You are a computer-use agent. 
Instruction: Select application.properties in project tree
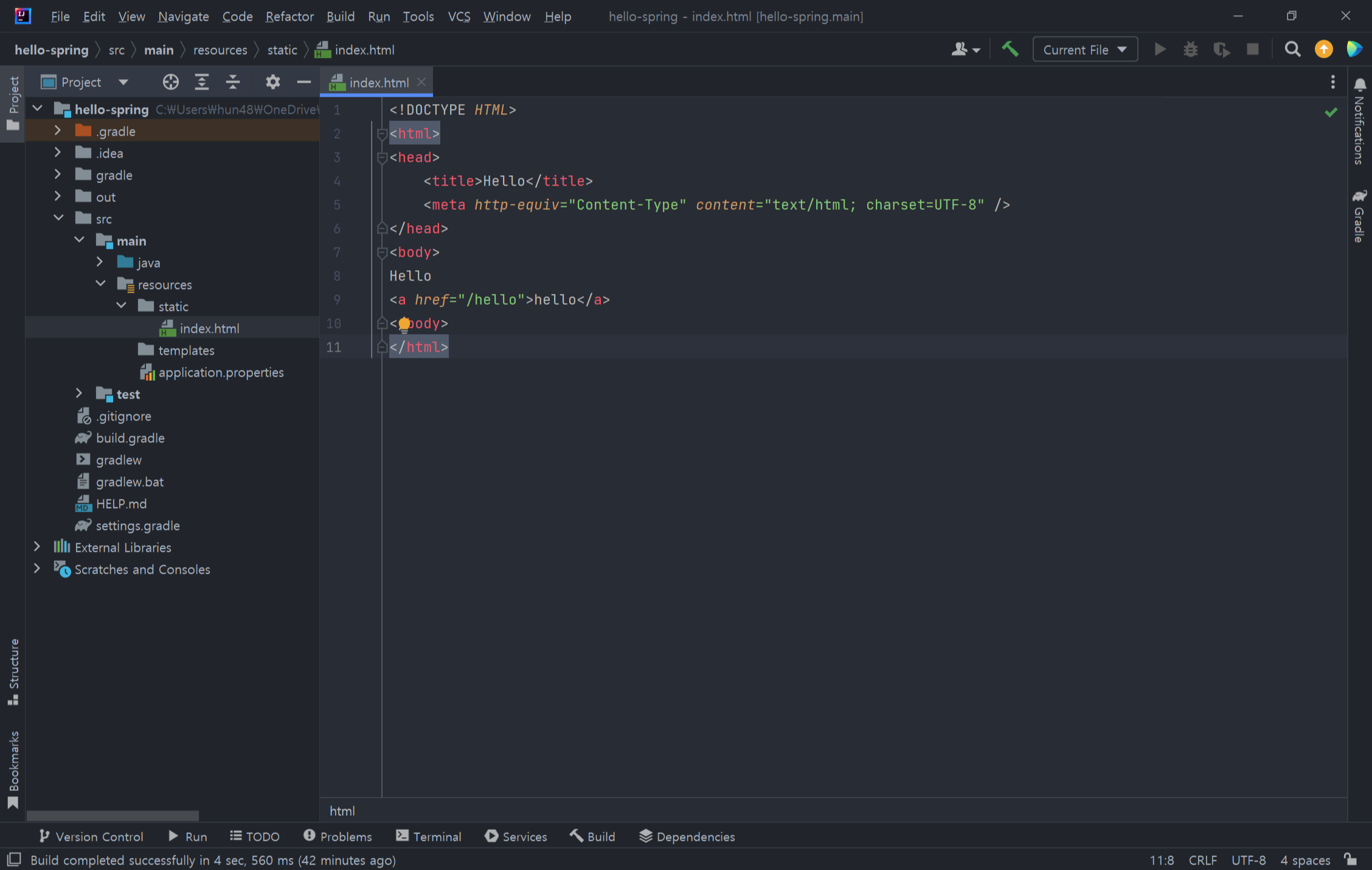221,372
